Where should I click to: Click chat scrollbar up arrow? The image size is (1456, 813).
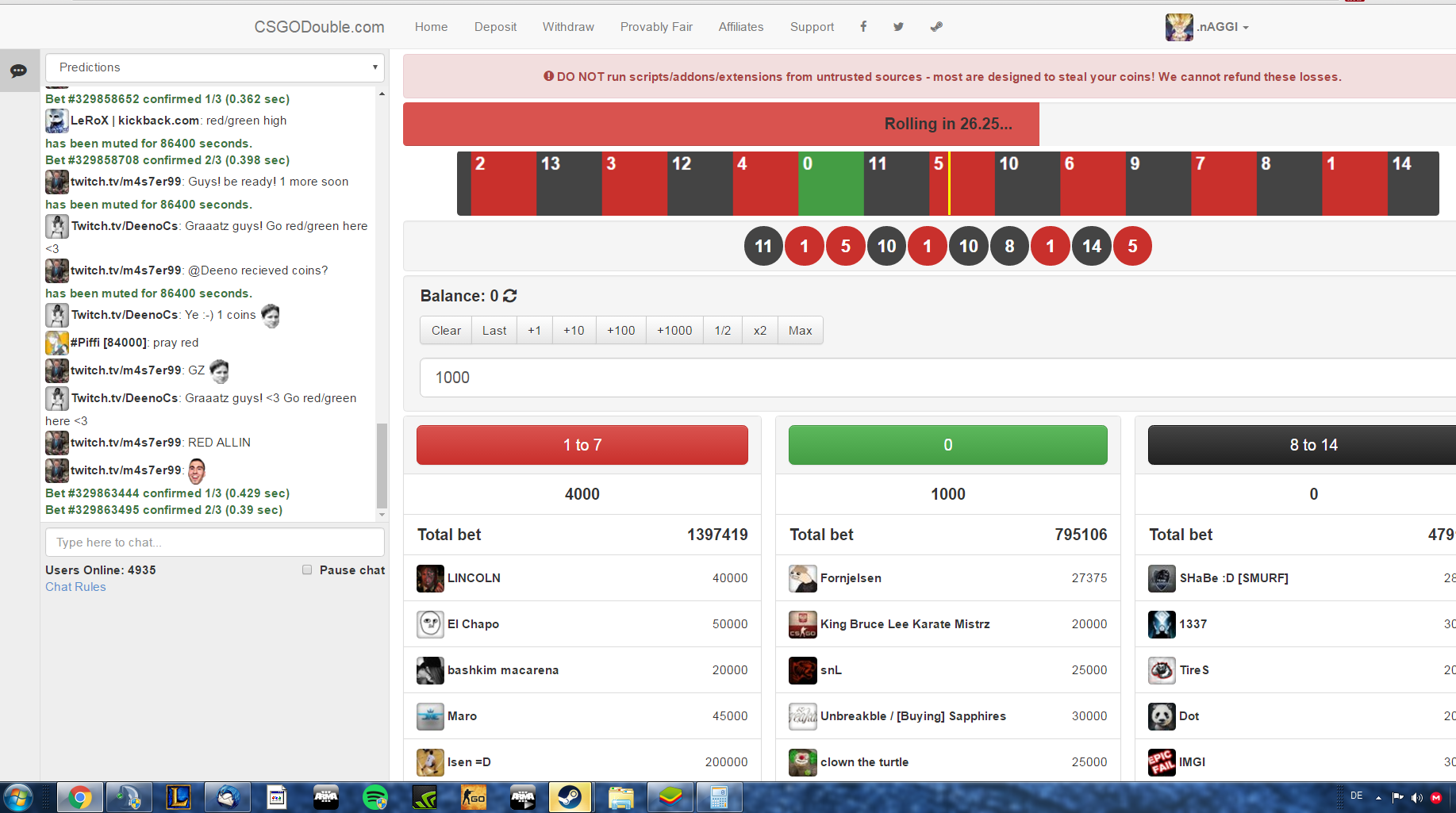tap(382, 94)
